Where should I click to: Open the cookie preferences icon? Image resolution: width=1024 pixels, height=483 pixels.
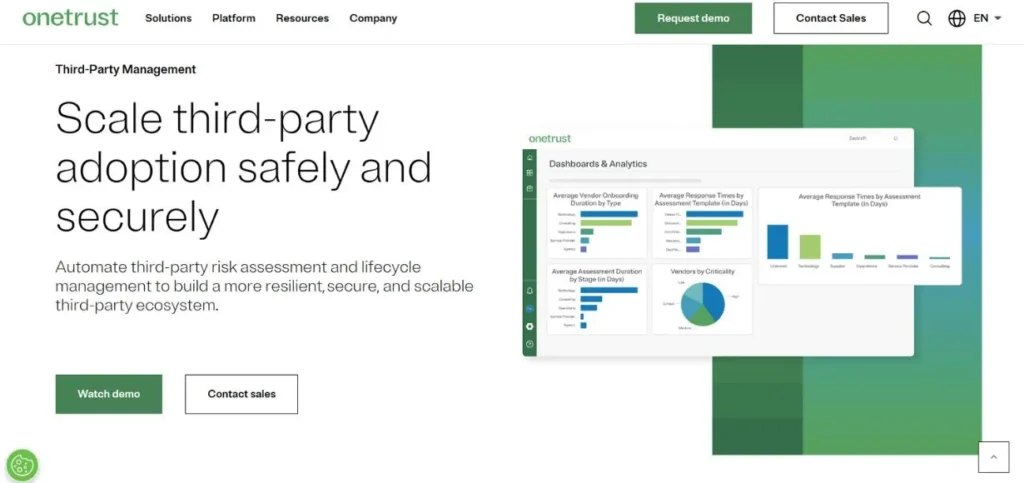[22, 464]
